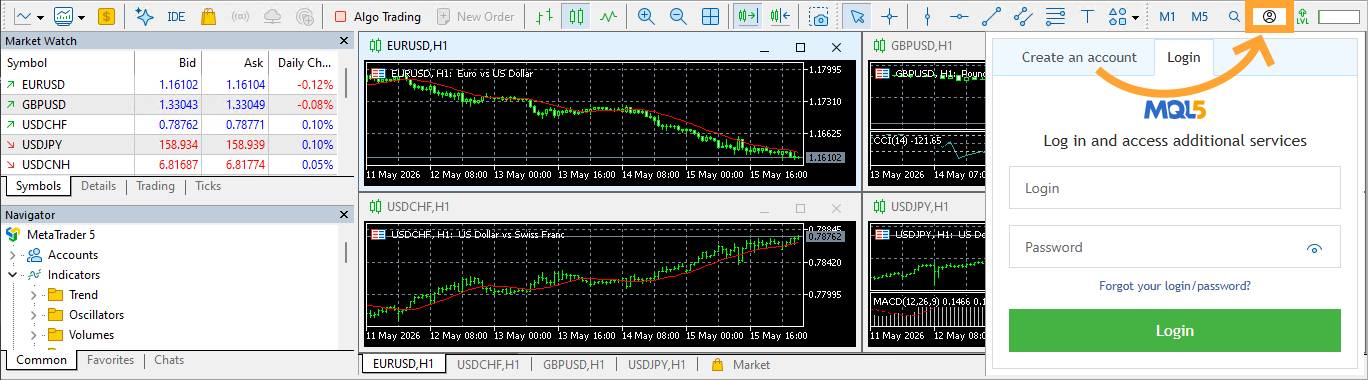
Task: Expand the Volumes folder
Action: coord(33,335)
